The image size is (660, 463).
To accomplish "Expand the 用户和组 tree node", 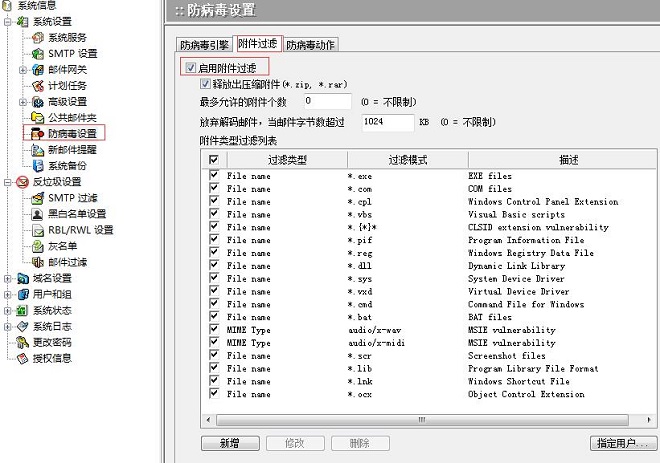I will pos(8,294).
